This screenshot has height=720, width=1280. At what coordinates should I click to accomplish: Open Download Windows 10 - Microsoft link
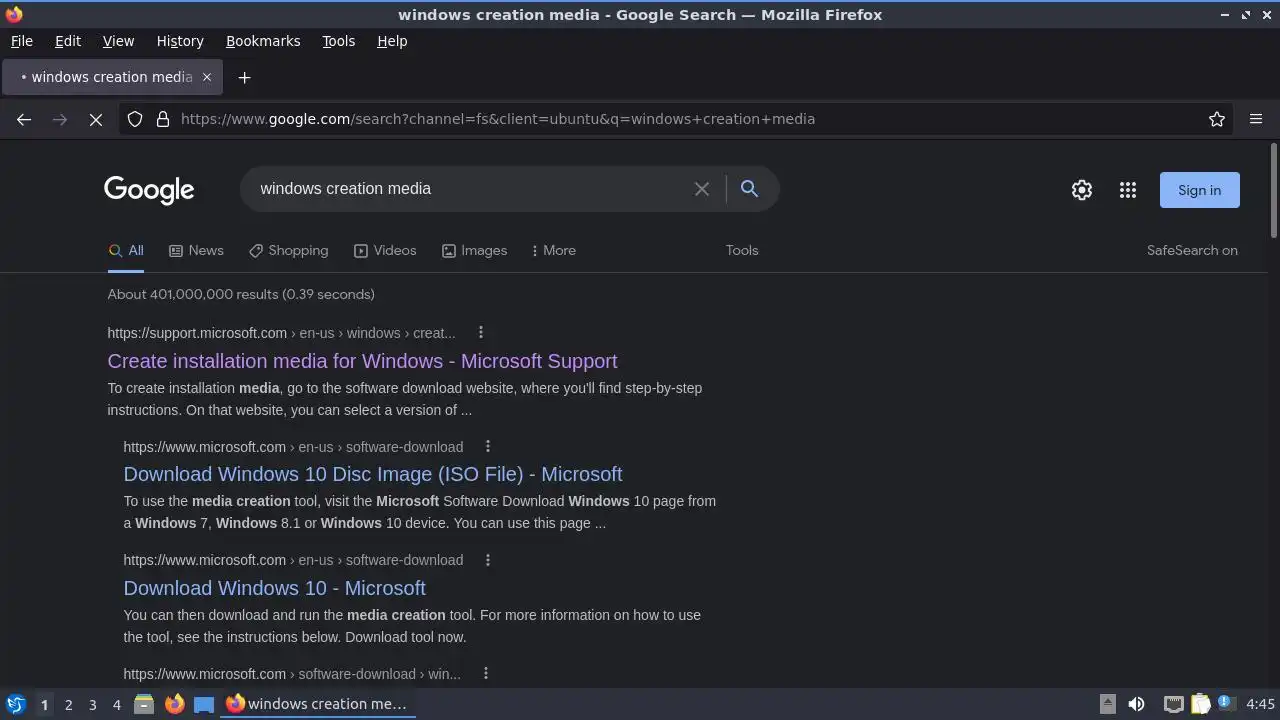coord(275,588)
